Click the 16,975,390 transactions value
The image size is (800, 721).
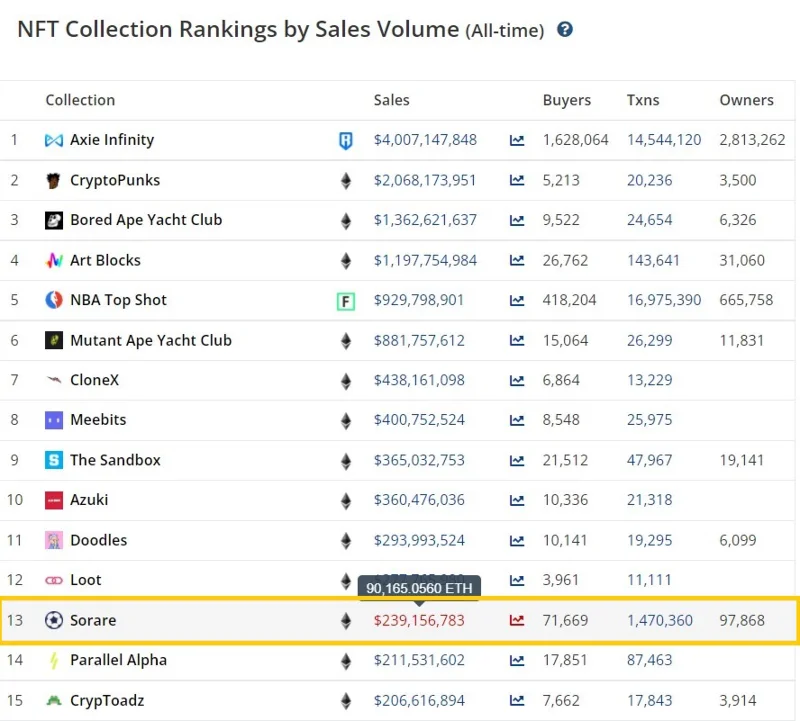664,300
